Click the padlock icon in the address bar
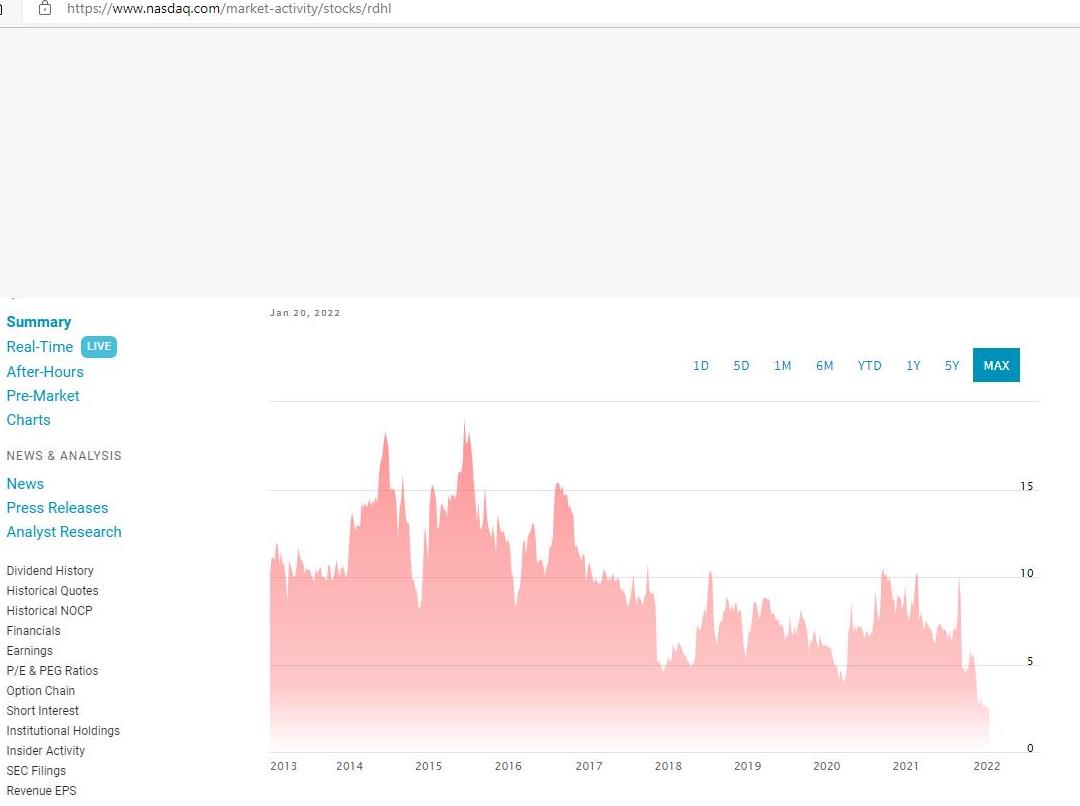 44,8
